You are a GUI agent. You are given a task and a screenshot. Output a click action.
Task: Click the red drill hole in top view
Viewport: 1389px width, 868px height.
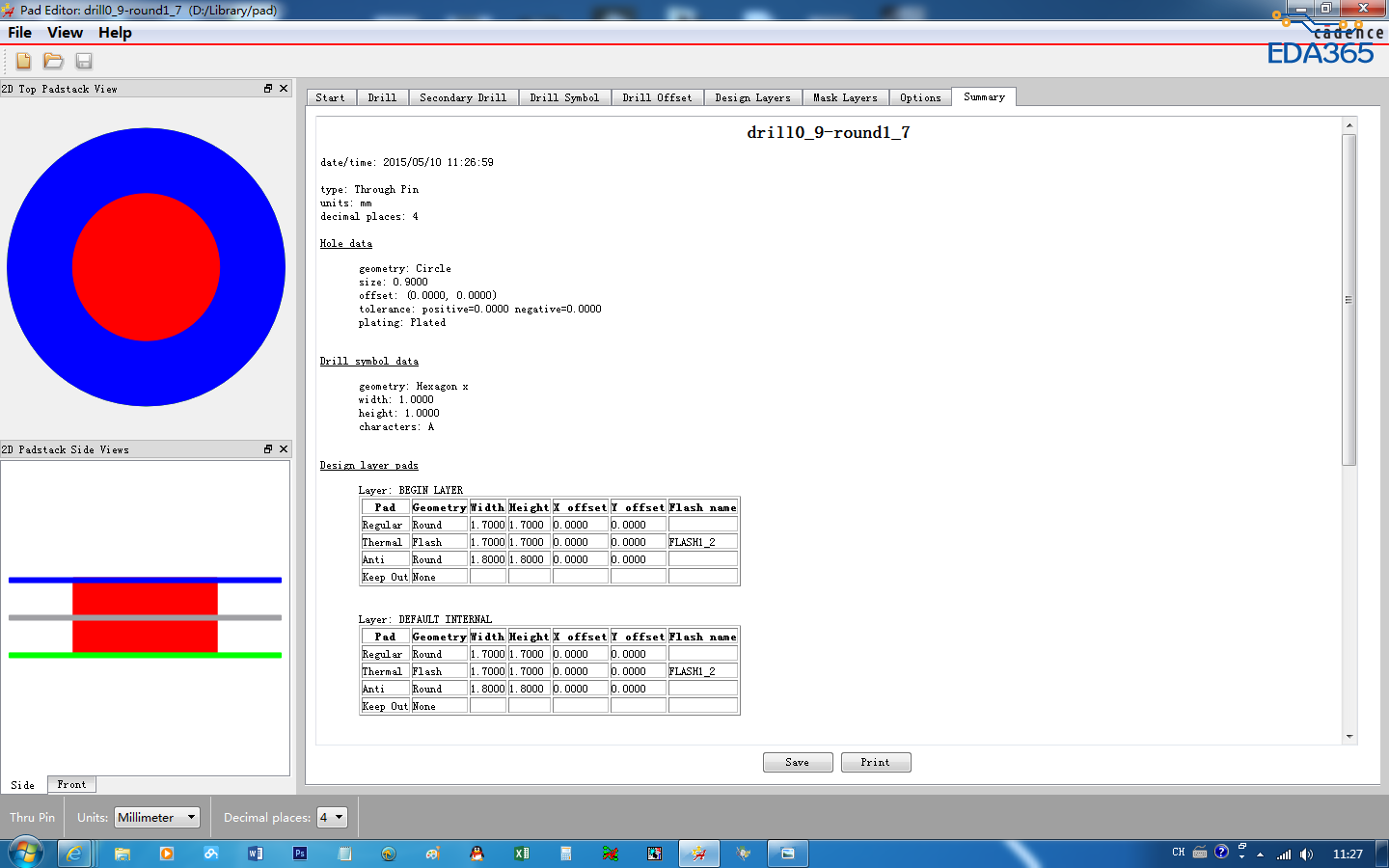[146, 267]
